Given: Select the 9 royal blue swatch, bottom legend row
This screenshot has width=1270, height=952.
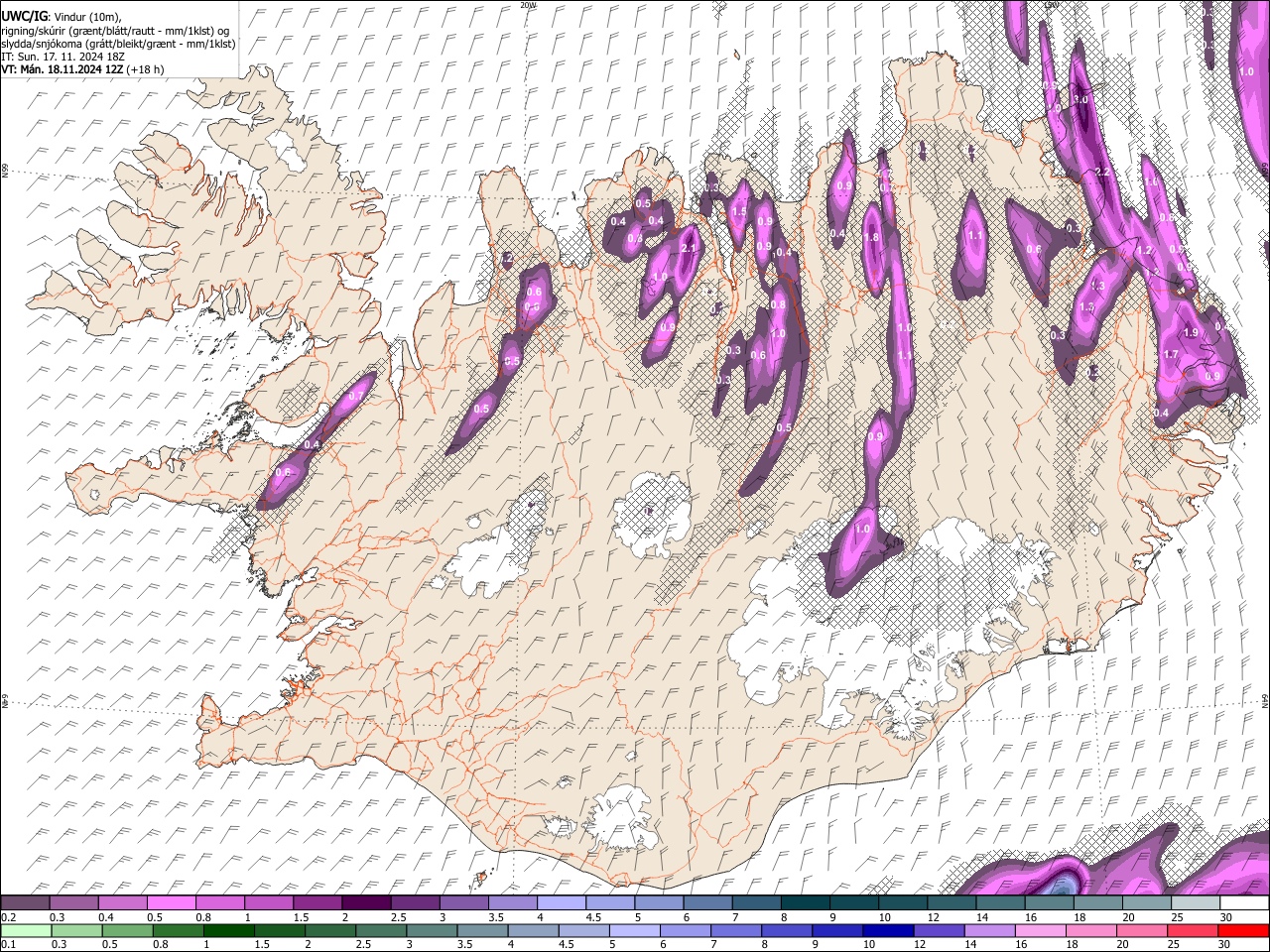Looking at the screenshot, I should click(836, 930).
